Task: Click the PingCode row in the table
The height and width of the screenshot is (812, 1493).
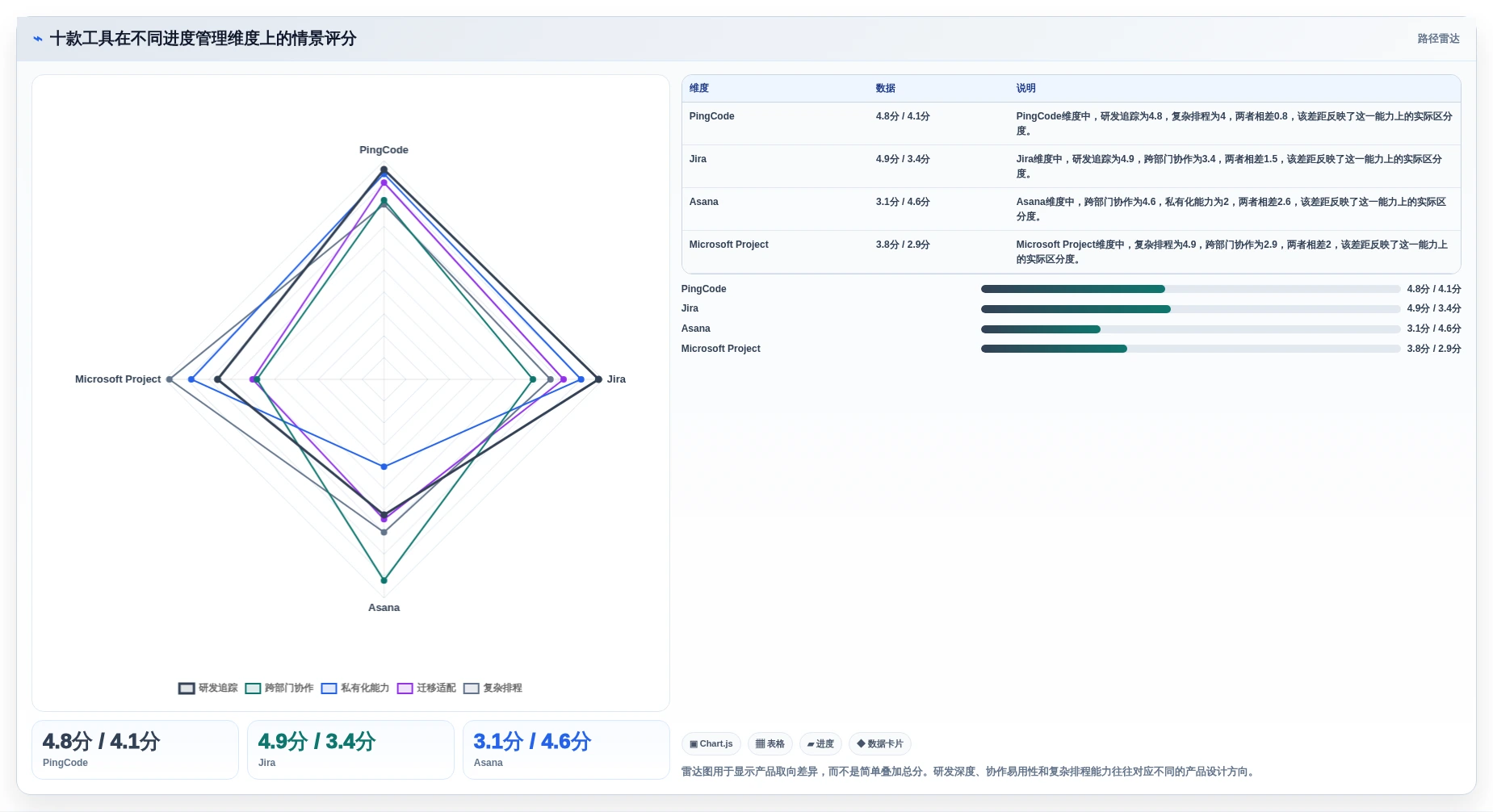Action: (1071, 123)
